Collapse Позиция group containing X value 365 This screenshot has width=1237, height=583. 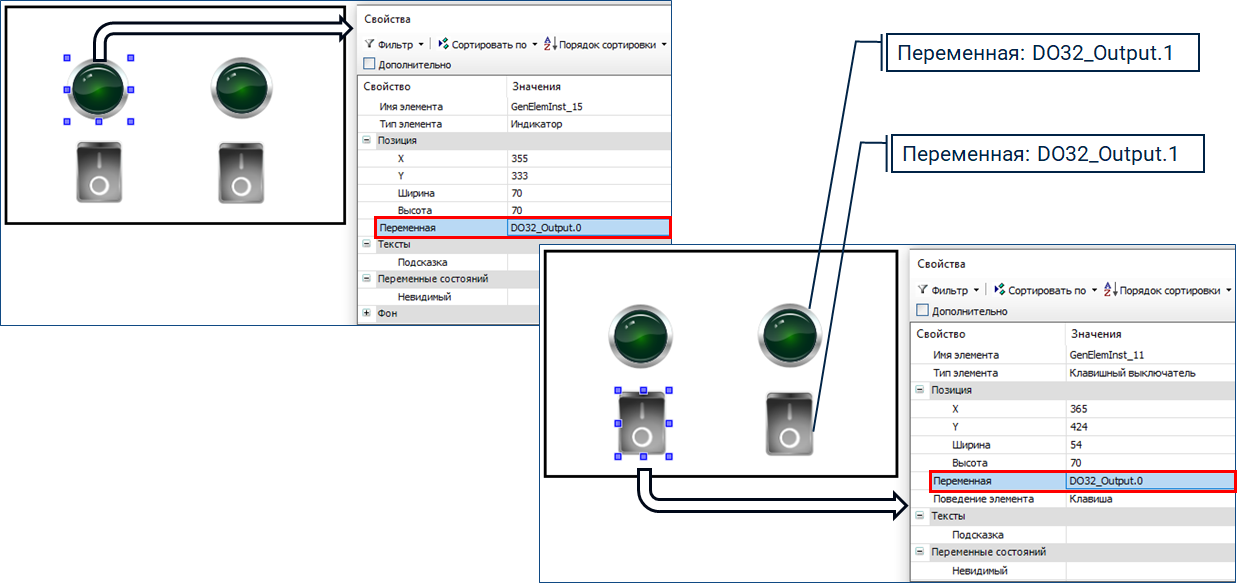(920, 390)
